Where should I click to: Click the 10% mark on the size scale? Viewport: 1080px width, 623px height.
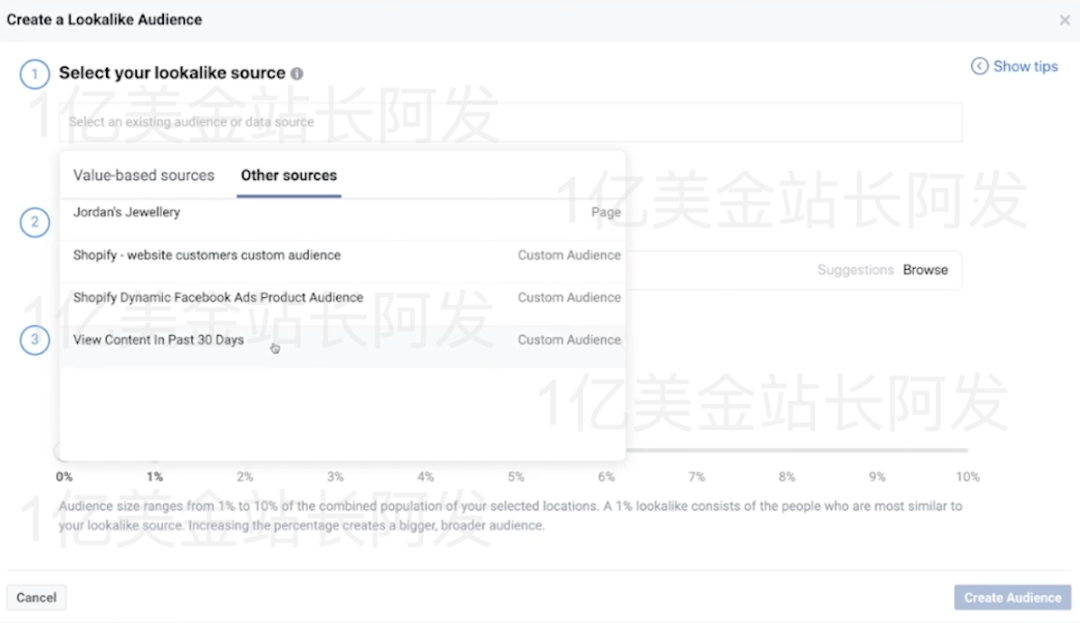pyautogui.click(x=967, y=477)
